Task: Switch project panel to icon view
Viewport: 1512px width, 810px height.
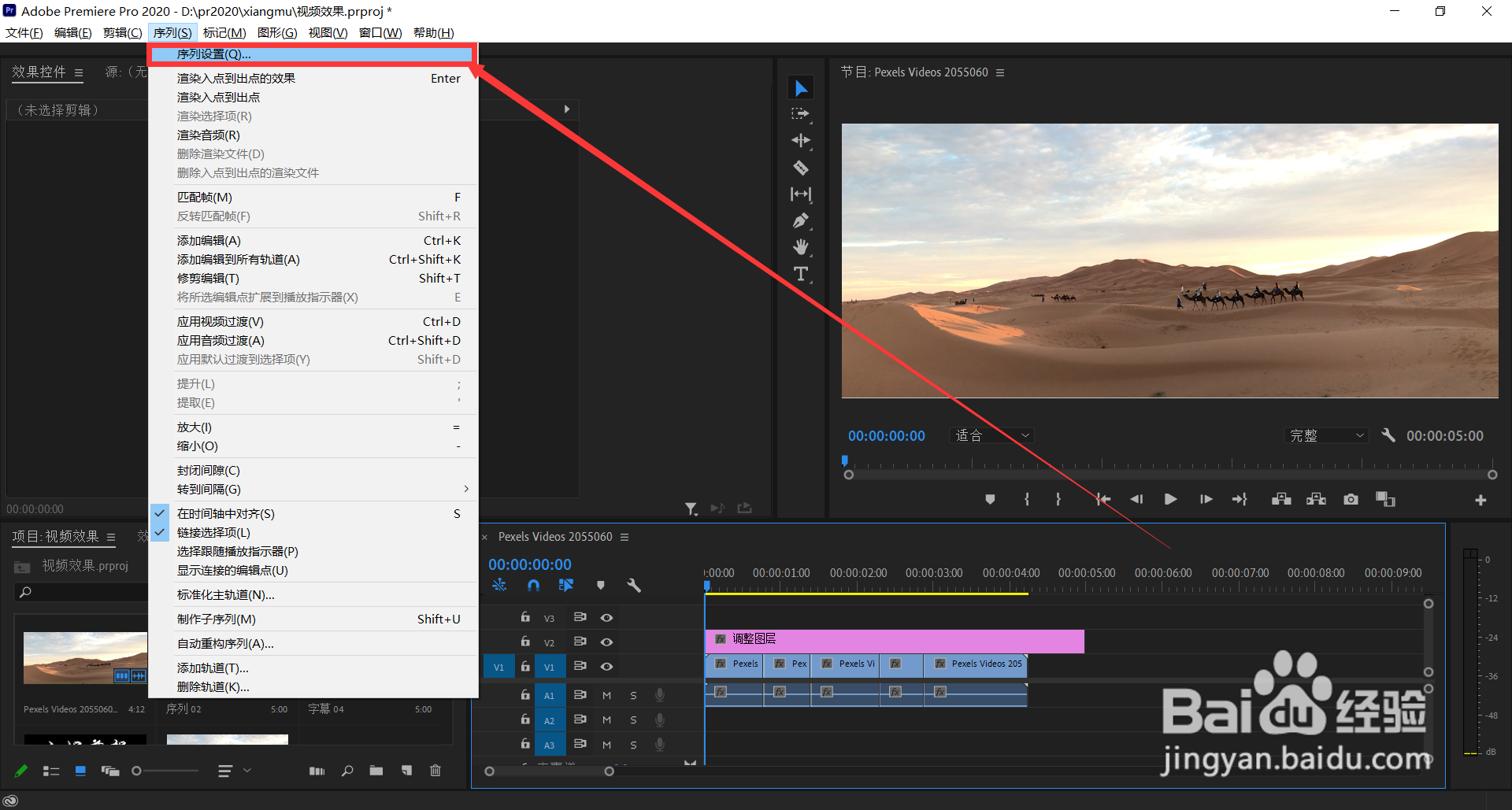Action: (x=80, y=771)
